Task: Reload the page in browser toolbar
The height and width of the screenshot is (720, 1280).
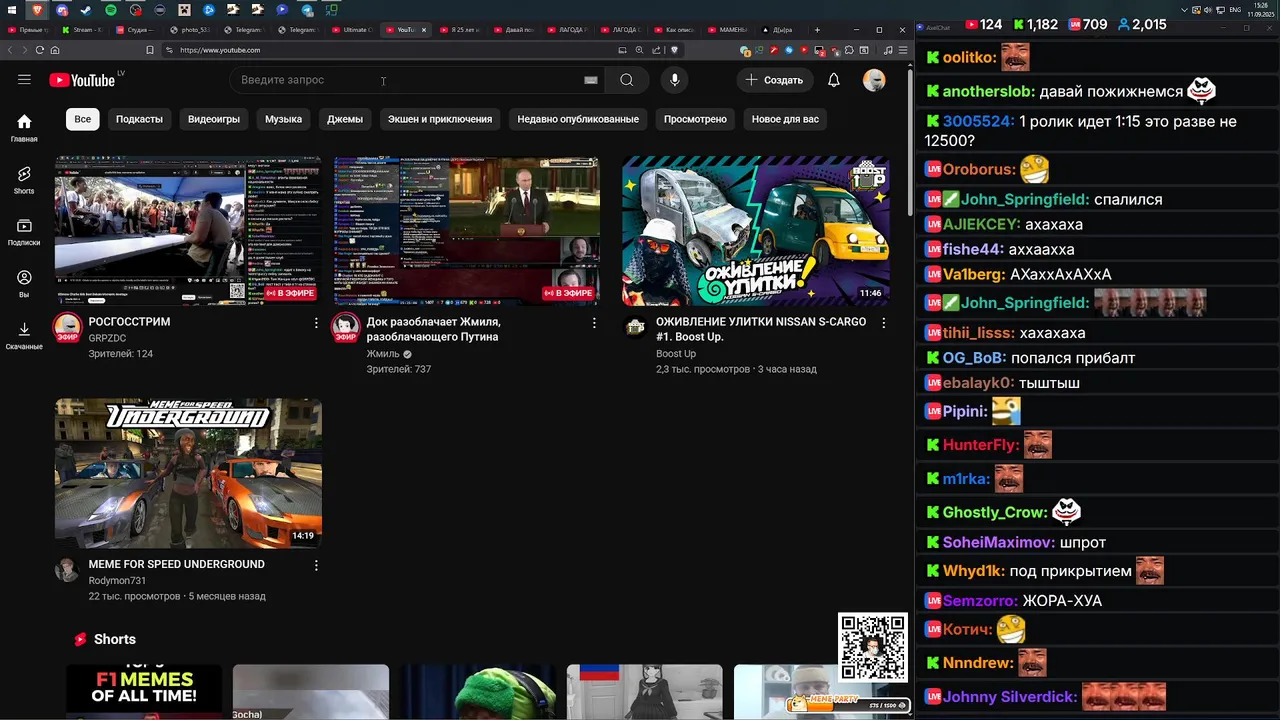Action: [40, 50]
